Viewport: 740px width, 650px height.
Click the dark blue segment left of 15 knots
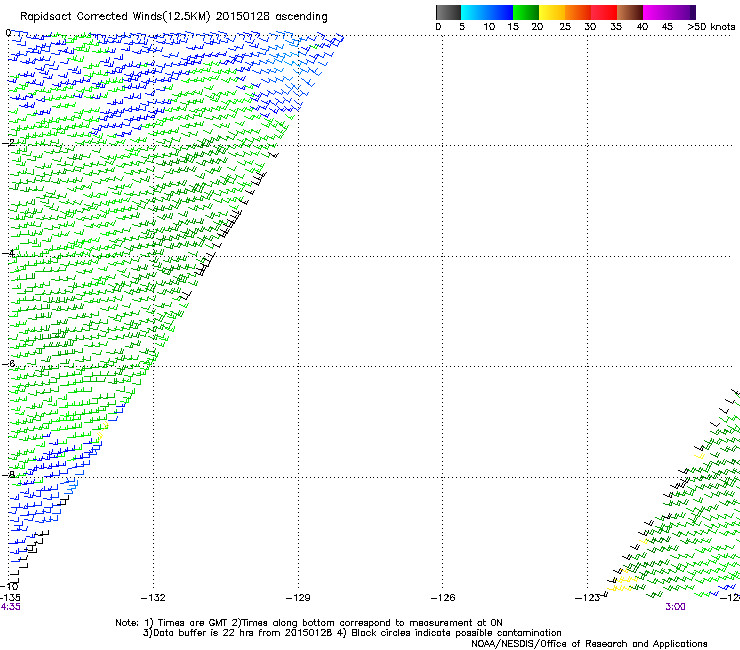point(500,12)
